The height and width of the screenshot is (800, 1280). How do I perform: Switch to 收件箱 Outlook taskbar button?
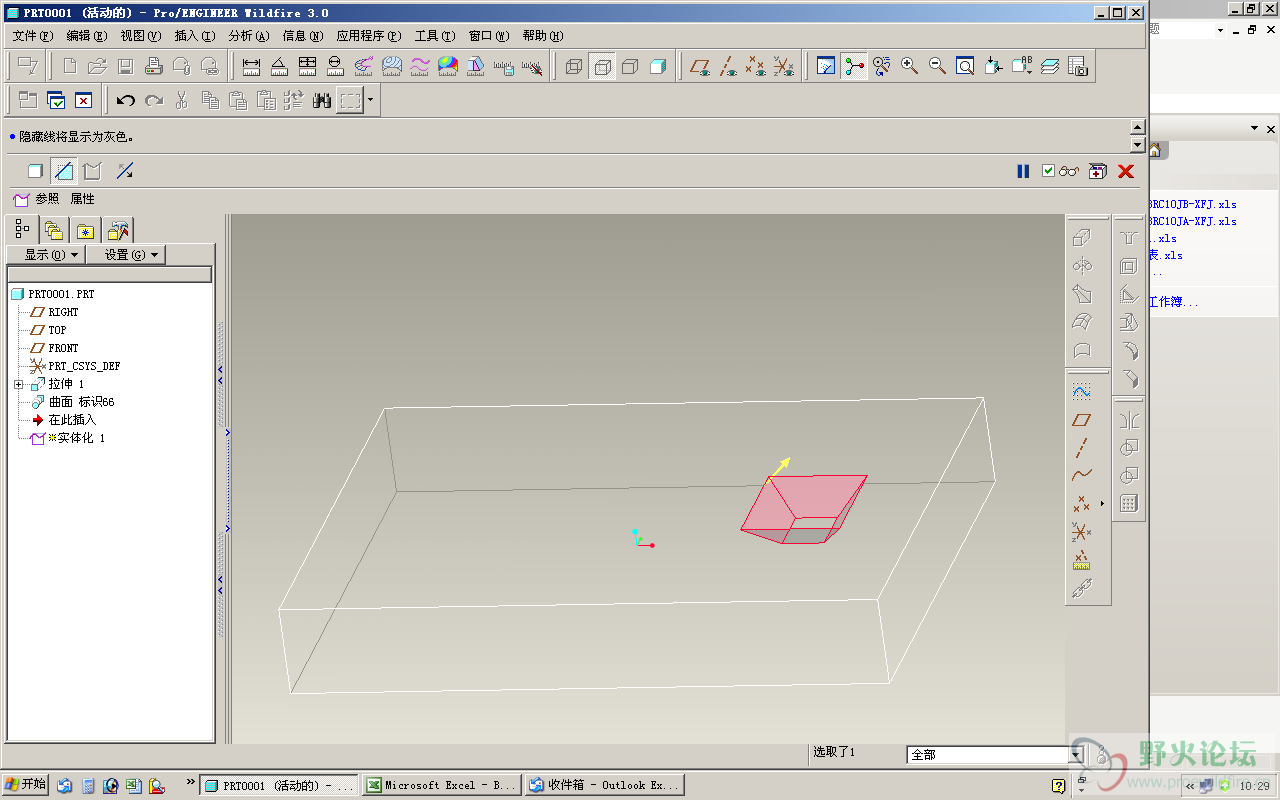pos(604,785)
